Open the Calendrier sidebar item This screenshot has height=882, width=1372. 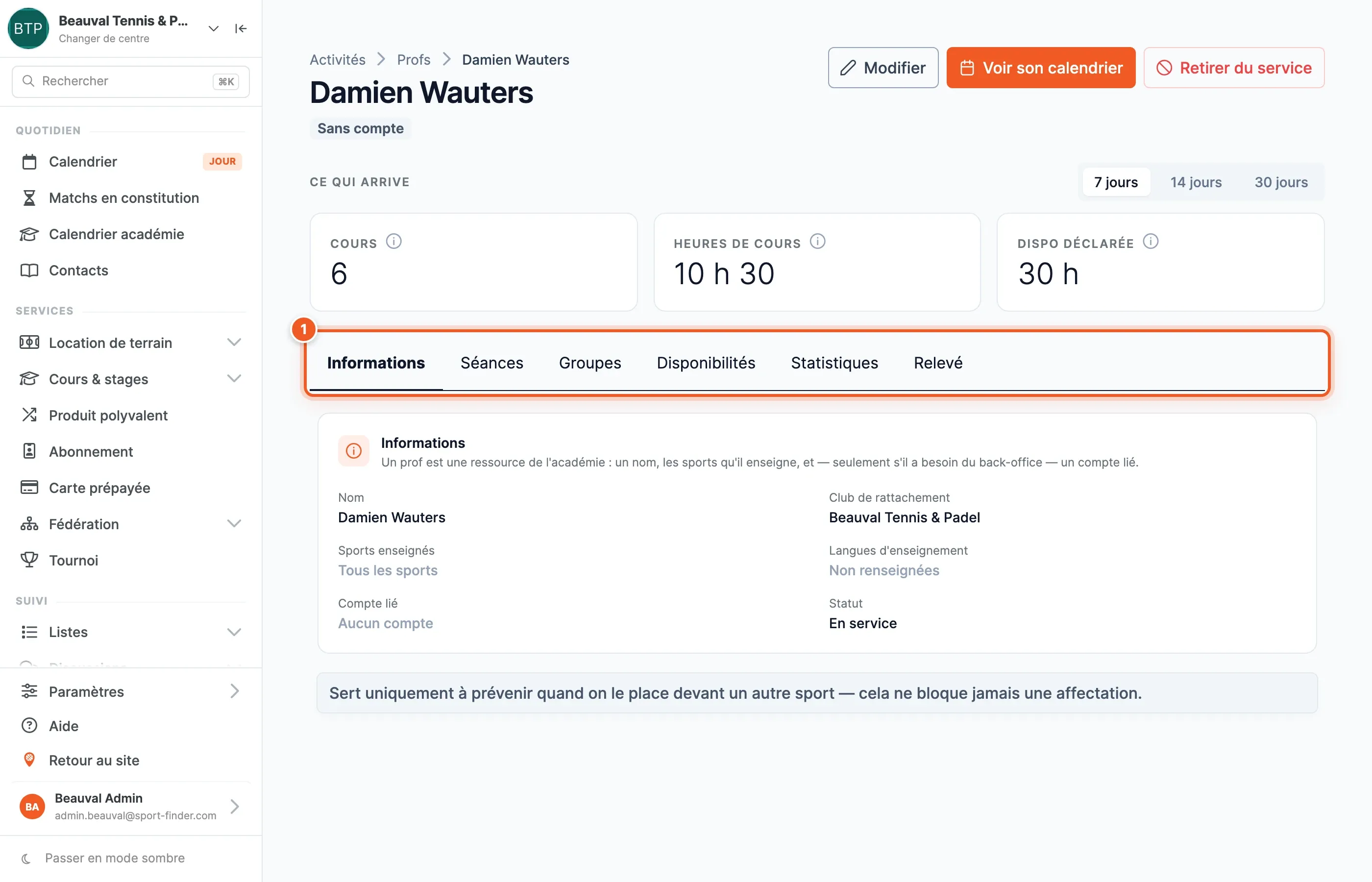point(130,162)
